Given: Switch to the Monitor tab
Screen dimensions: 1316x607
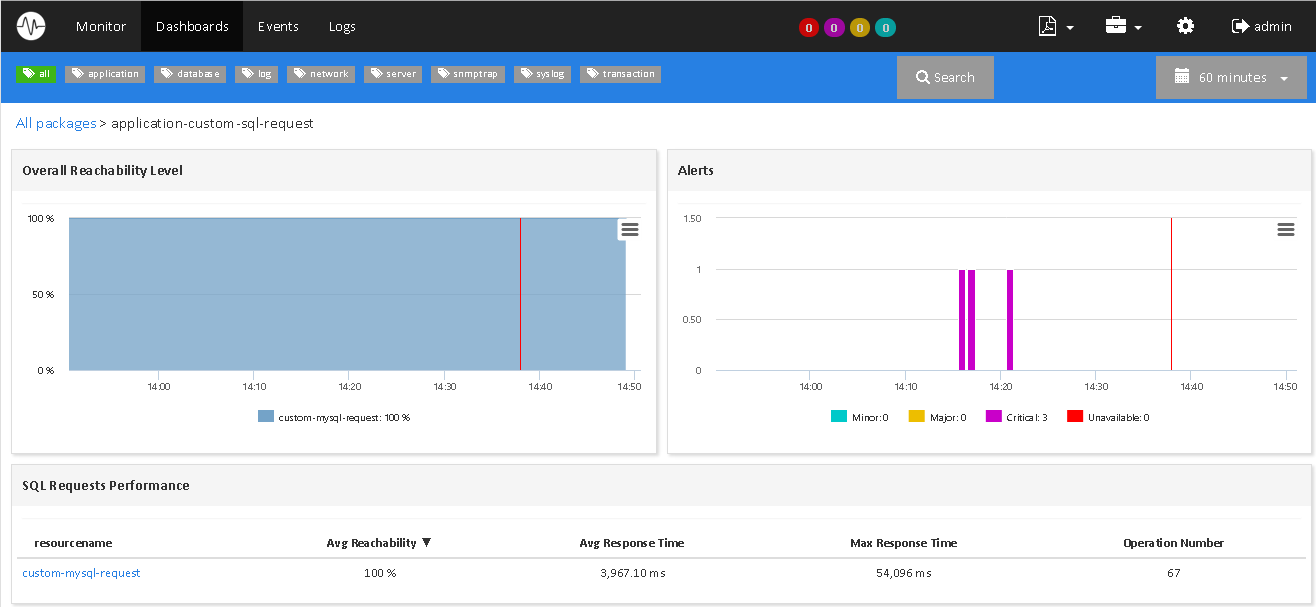Looking at the screenshot, I should 101,26.
